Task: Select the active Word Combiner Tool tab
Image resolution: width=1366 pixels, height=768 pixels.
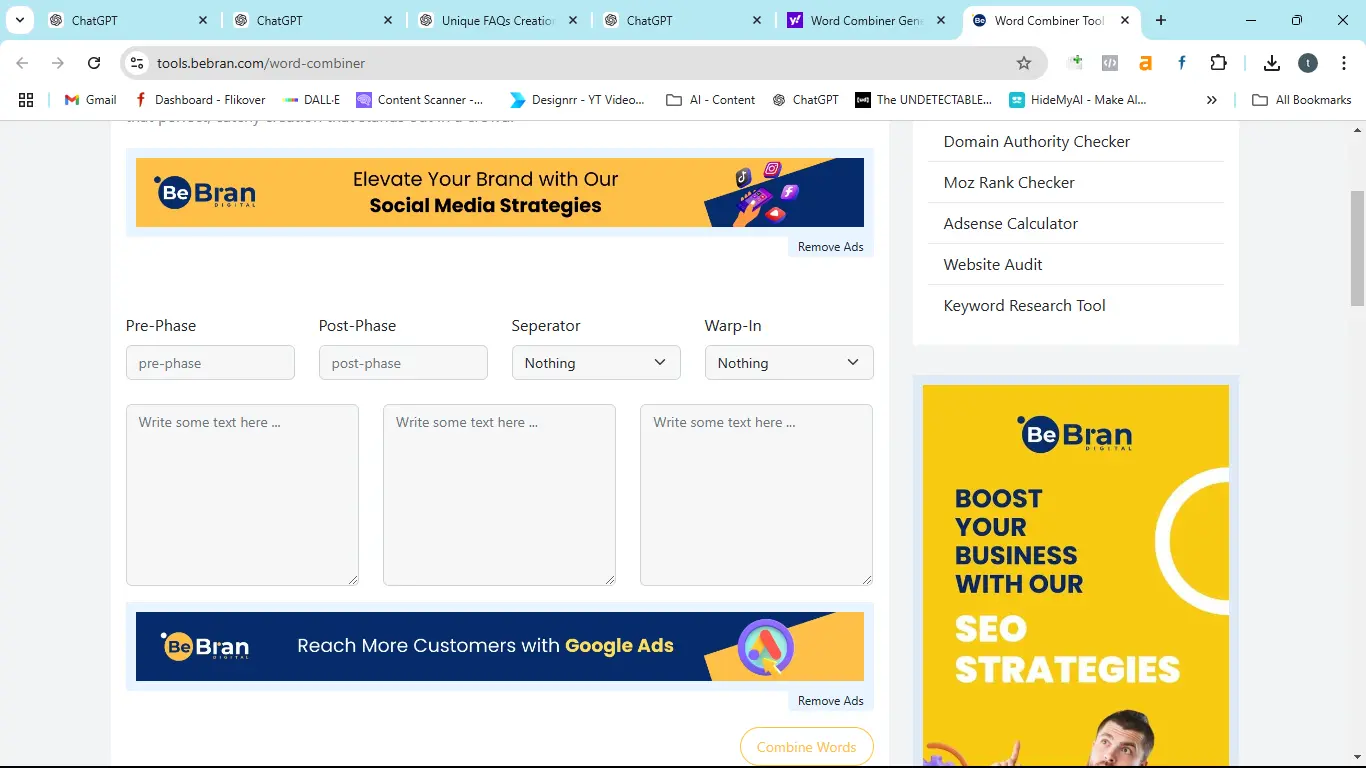Action: [1052, 20]
